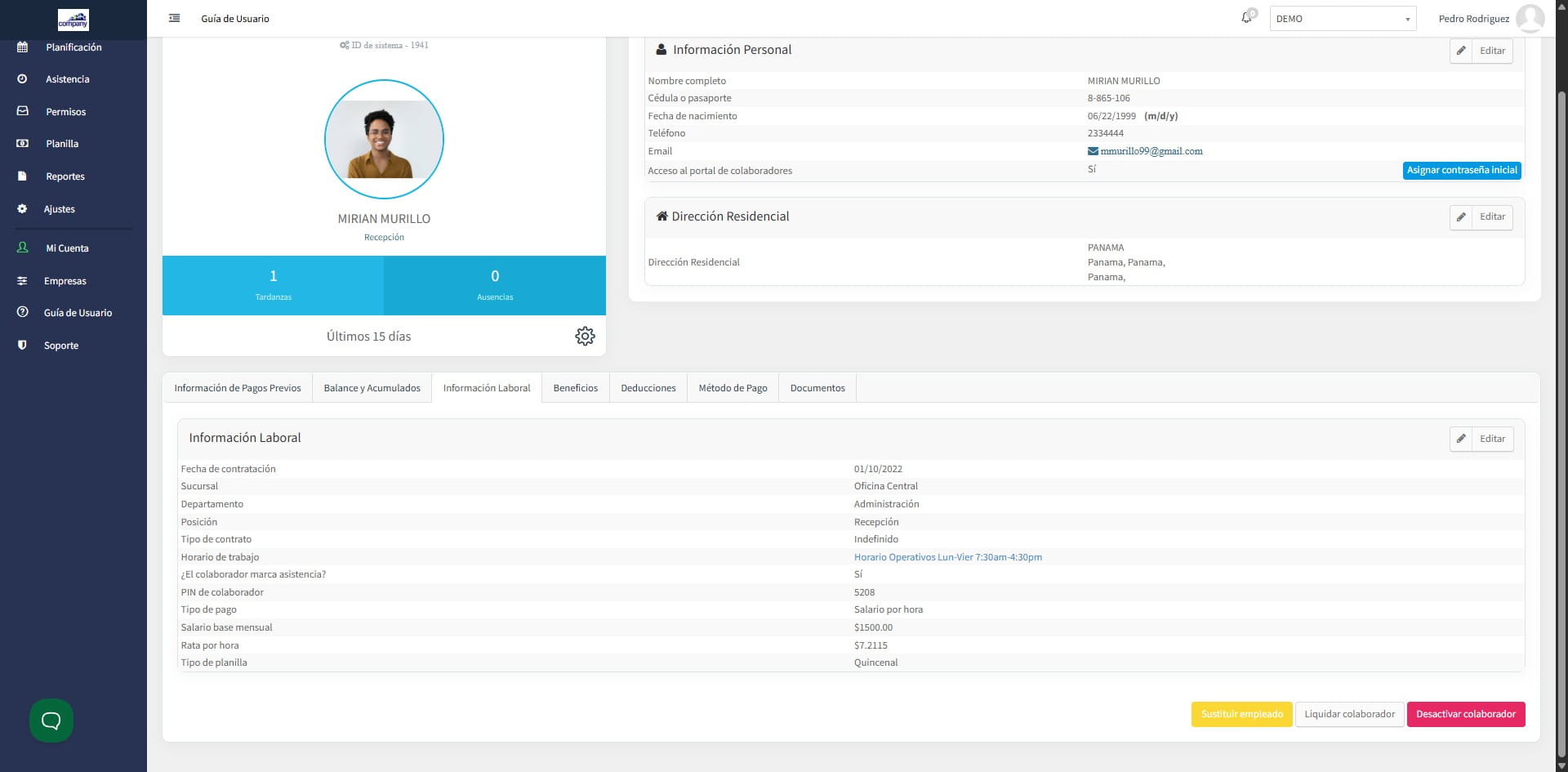
Task: Open the mmurillo99@gmail.com email link
Action: (x=1151, y=151)
